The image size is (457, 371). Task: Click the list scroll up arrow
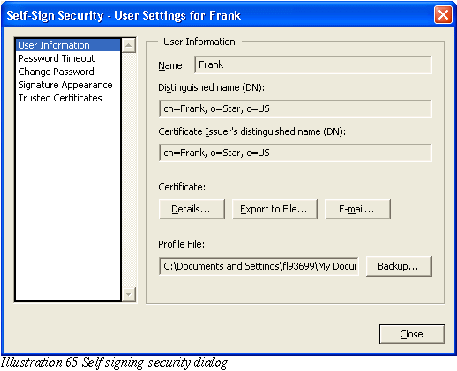click(129, 45)
